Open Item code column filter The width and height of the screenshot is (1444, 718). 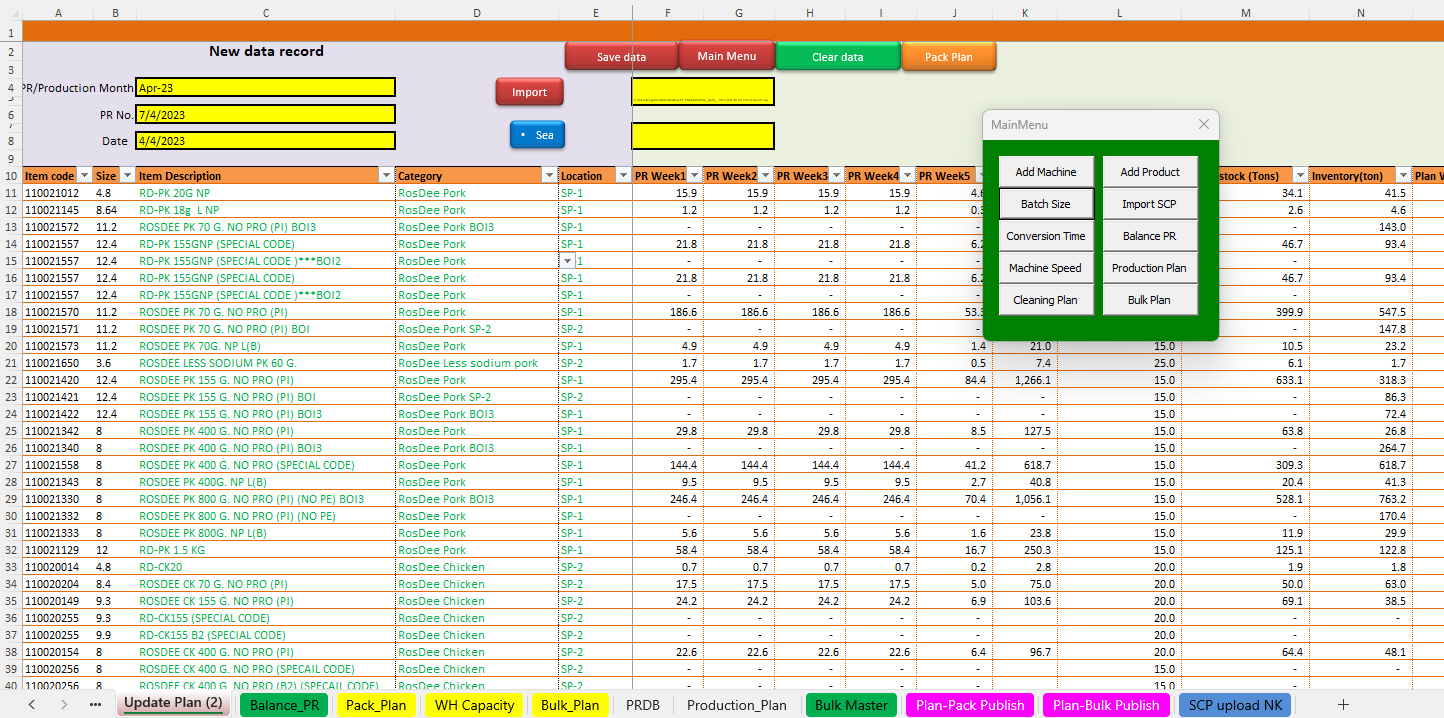click(x=84, y=176)
